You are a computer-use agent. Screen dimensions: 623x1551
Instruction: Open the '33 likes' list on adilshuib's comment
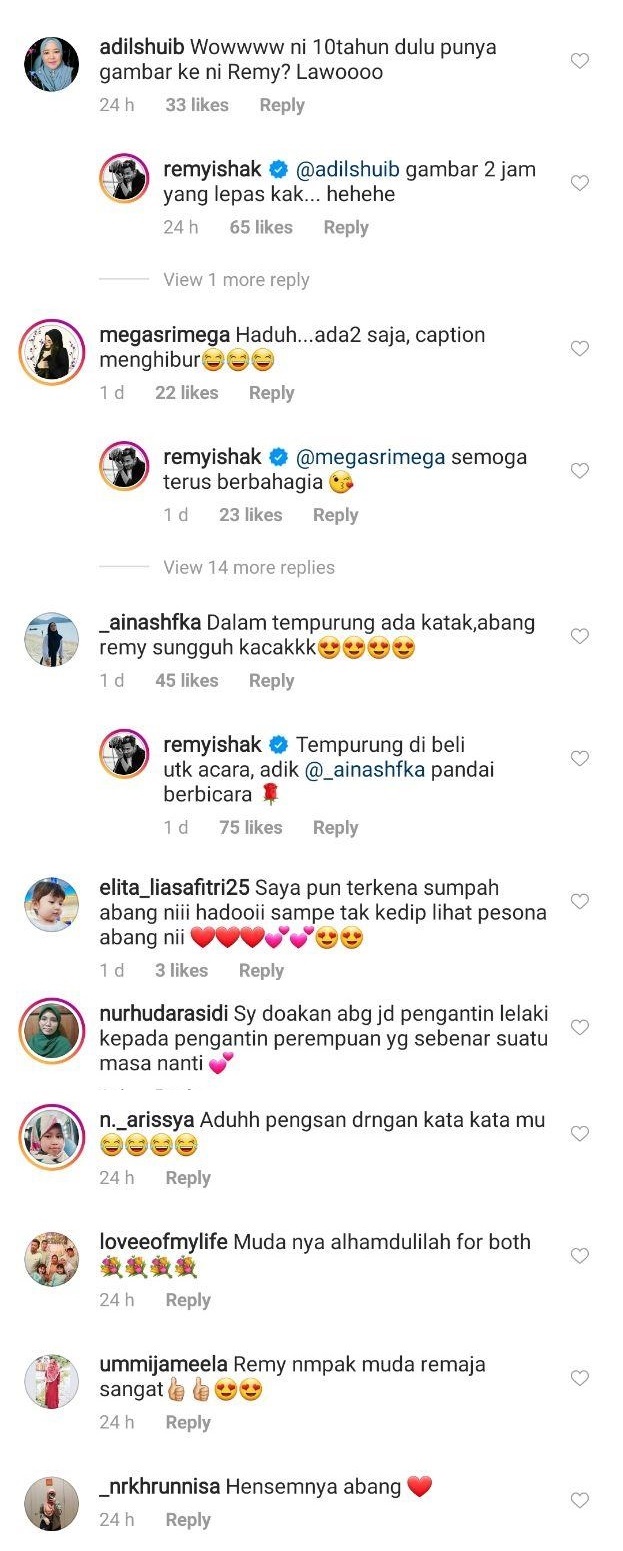coord(197,105)
